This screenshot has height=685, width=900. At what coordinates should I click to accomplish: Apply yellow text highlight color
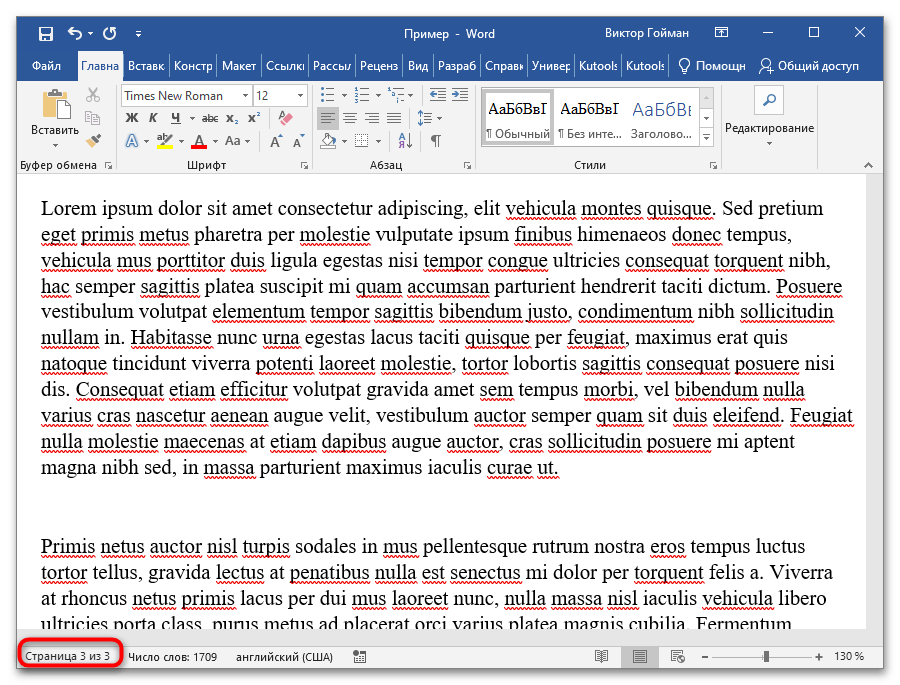(x=165, y=141)
